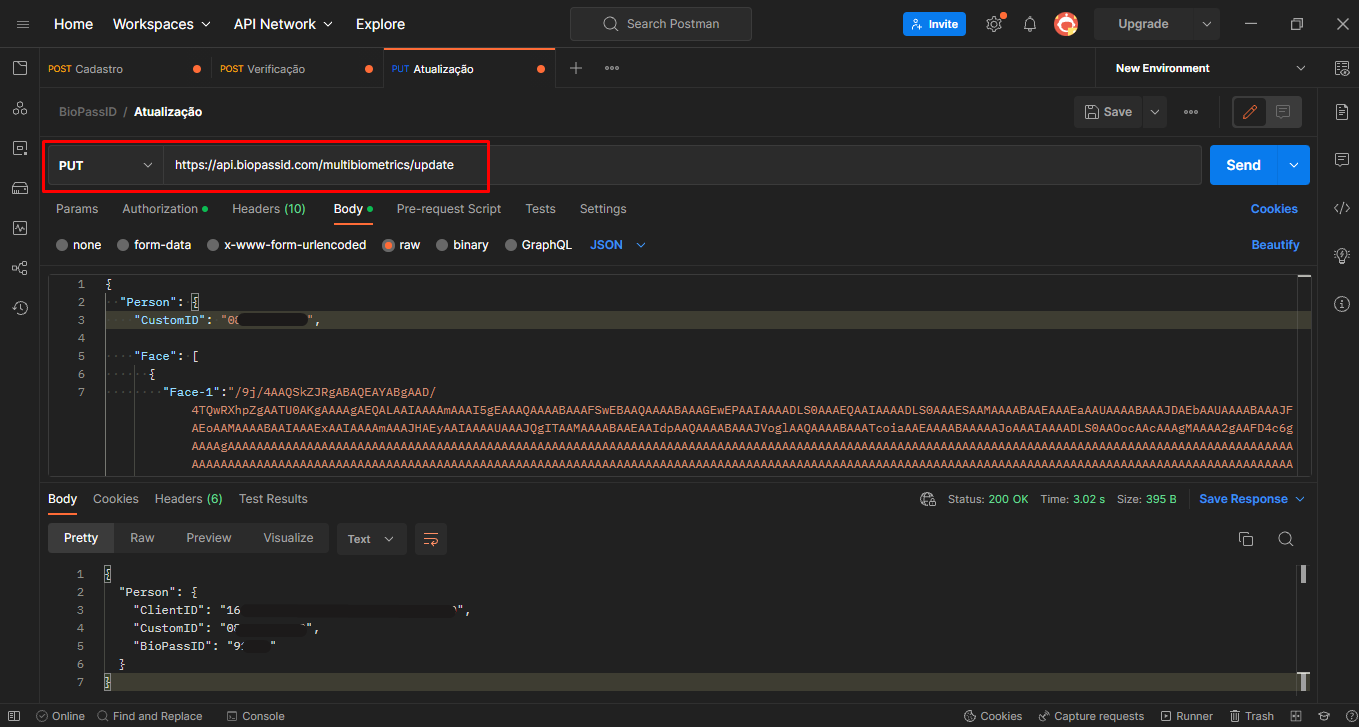Open Upgrade dropdown arrow
The height and width of the screenshot is (727, 1359).
coord(1206,24)
